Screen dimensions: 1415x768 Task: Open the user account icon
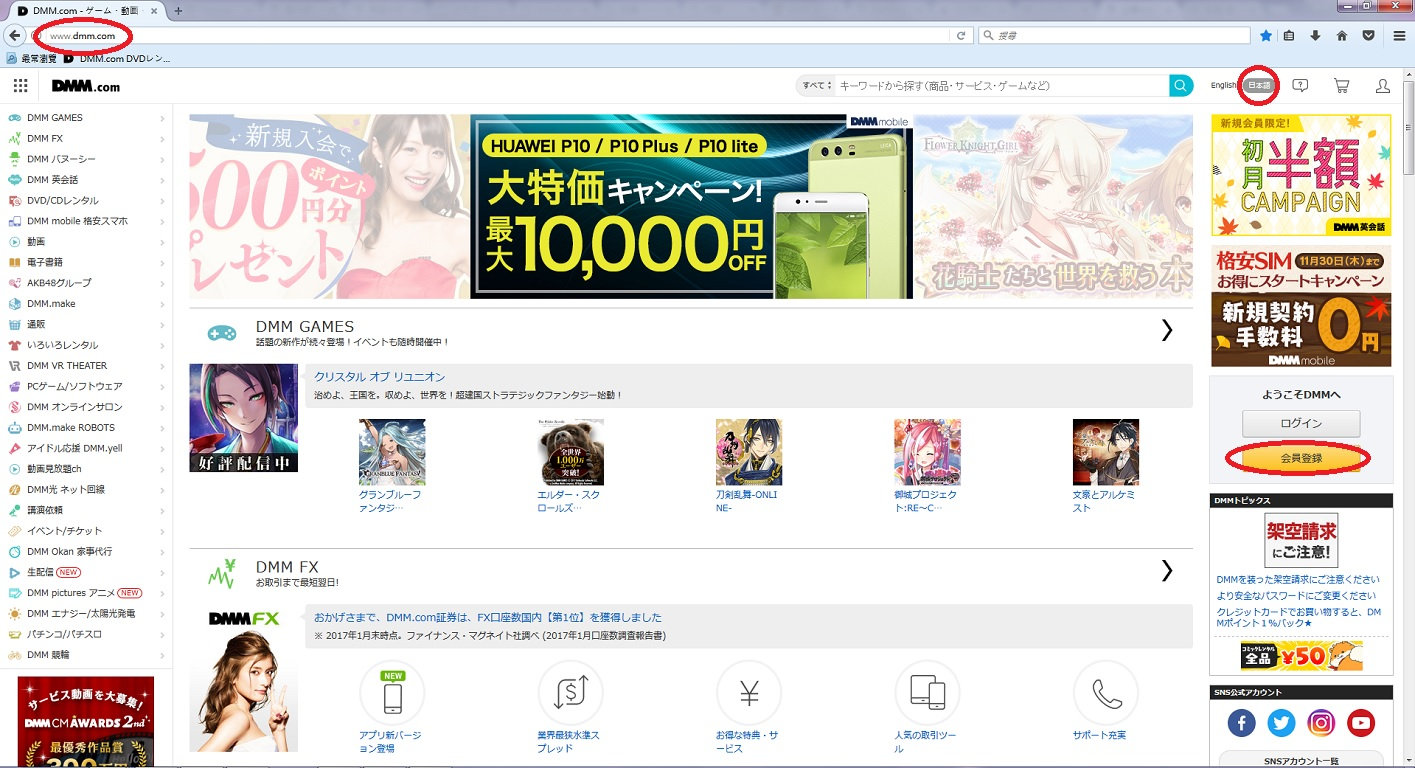coord(1383,86)
